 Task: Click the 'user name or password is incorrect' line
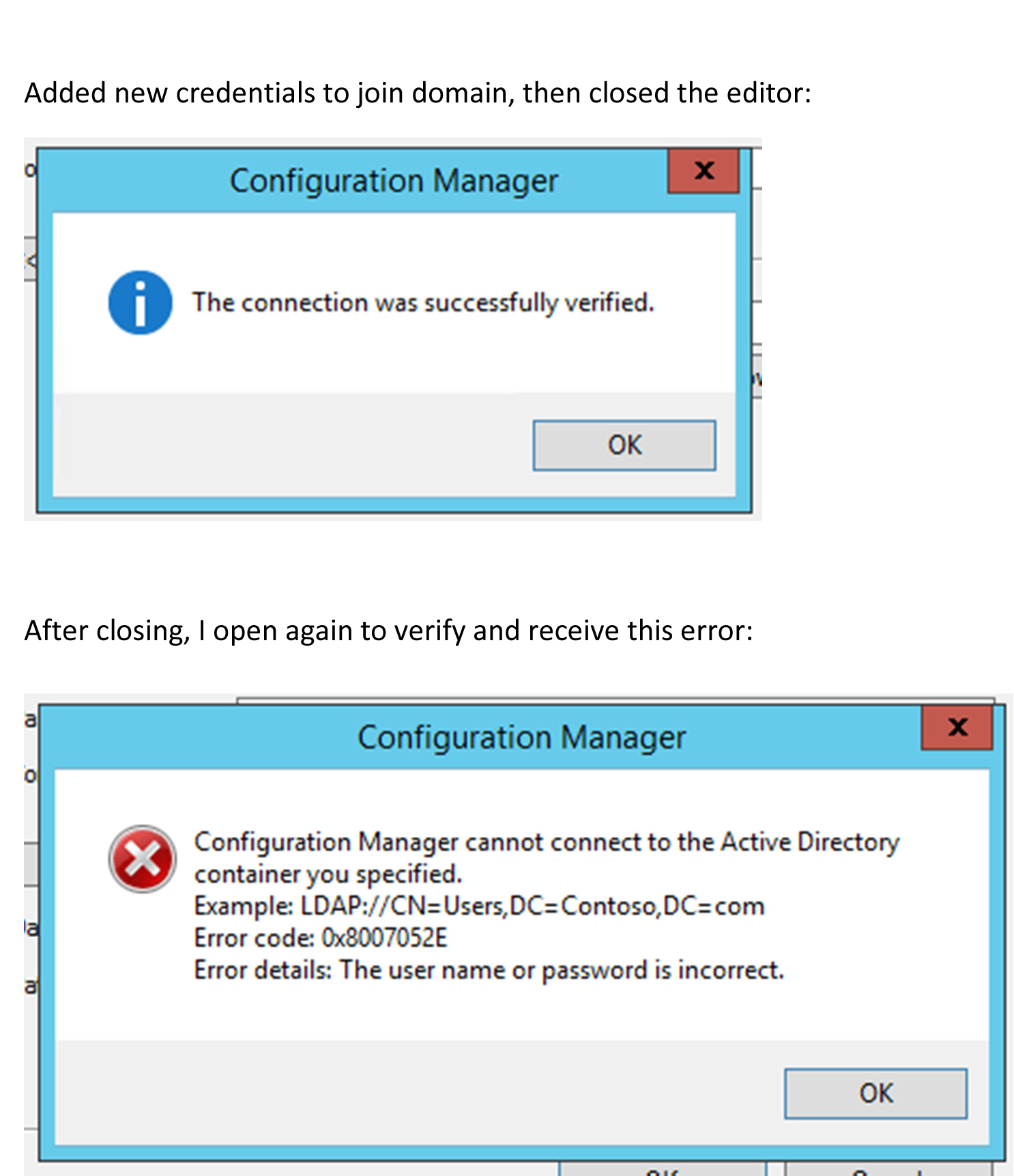489,970
